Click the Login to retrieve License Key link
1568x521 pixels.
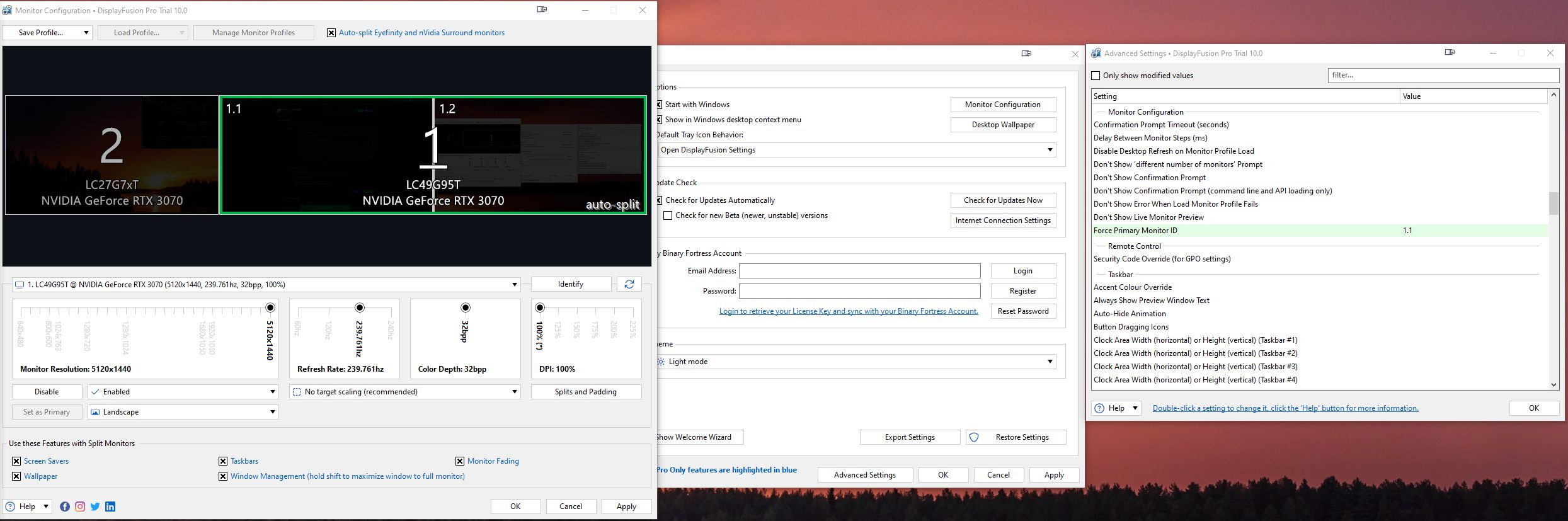tap(849, 311)
